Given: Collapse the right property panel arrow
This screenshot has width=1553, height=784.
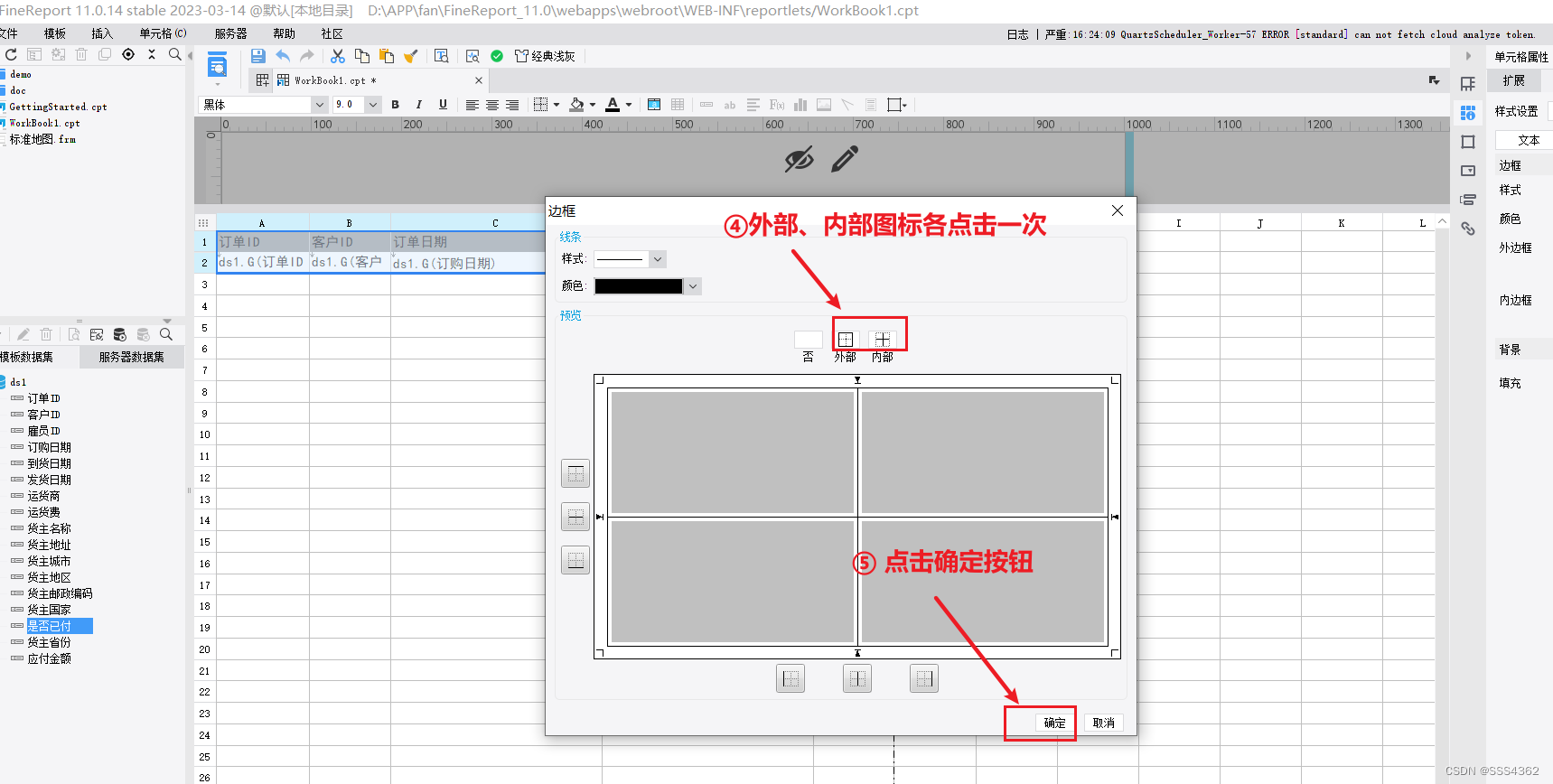Looking at the screenshot, I should click(1468, 56).
